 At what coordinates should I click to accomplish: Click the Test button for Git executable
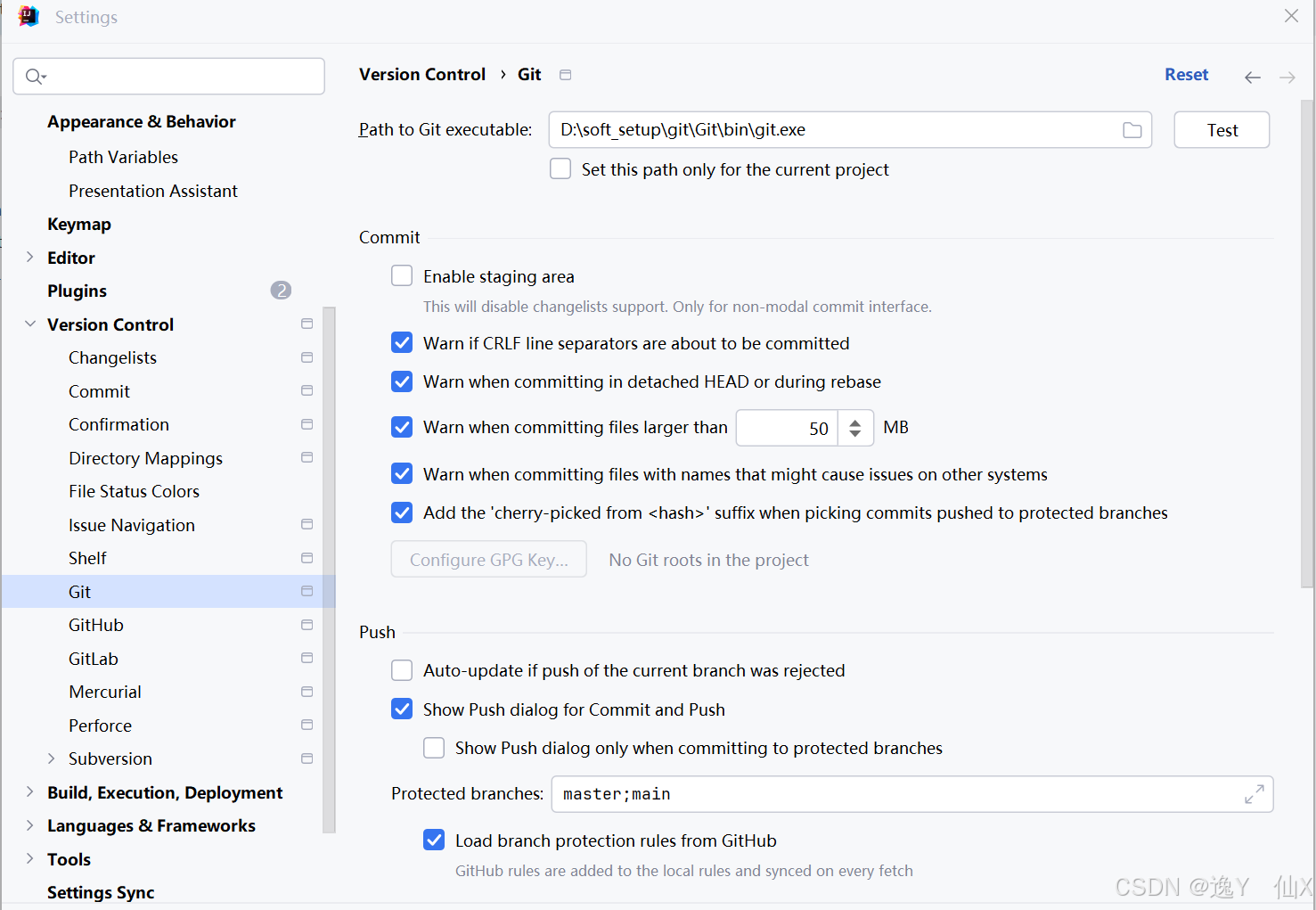pyautogui.click(x=1222, y=130)
